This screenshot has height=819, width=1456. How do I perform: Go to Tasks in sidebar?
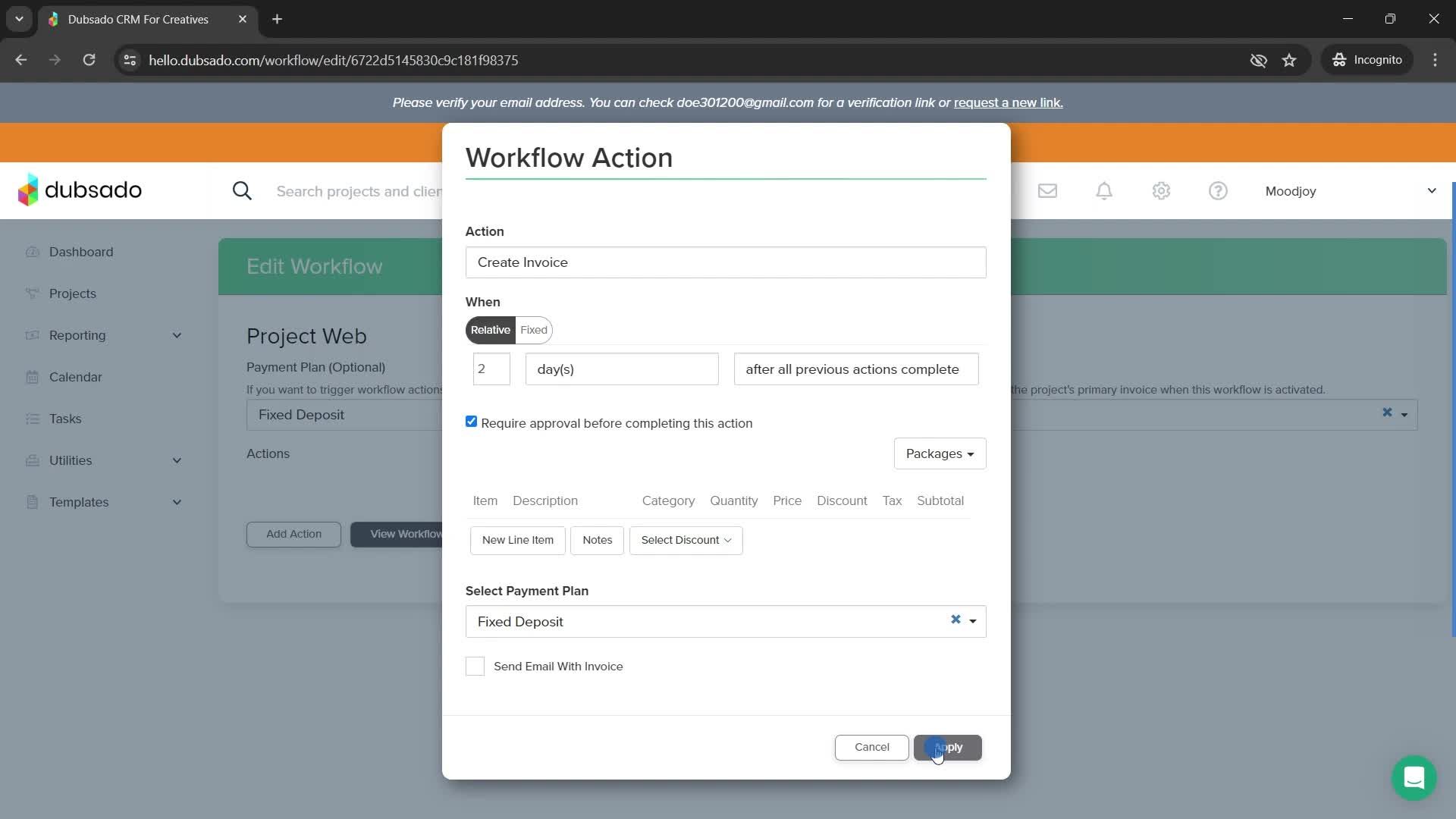(x=65, y=419)
